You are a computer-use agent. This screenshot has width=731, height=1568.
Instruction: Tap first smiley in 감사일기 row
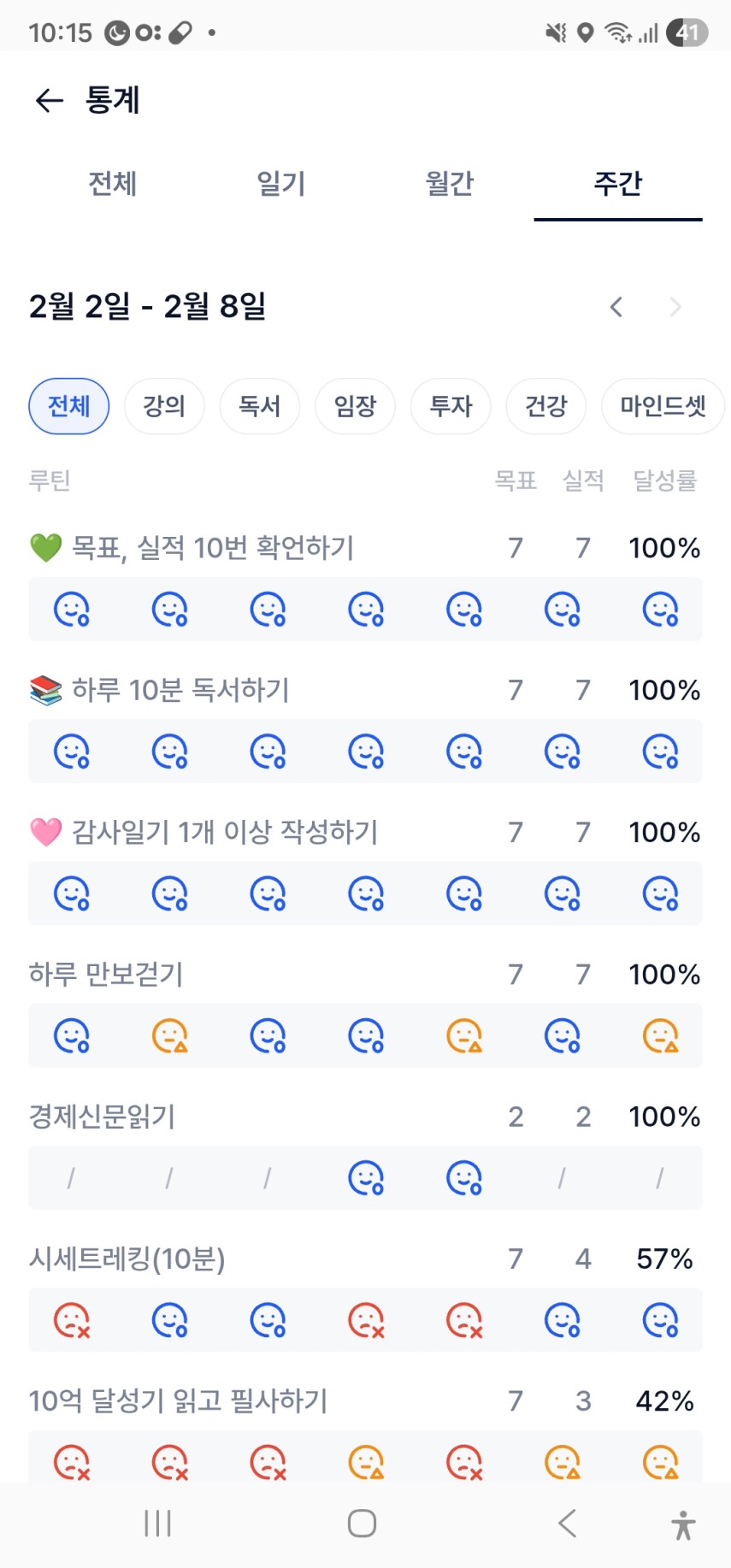point(72,894)
